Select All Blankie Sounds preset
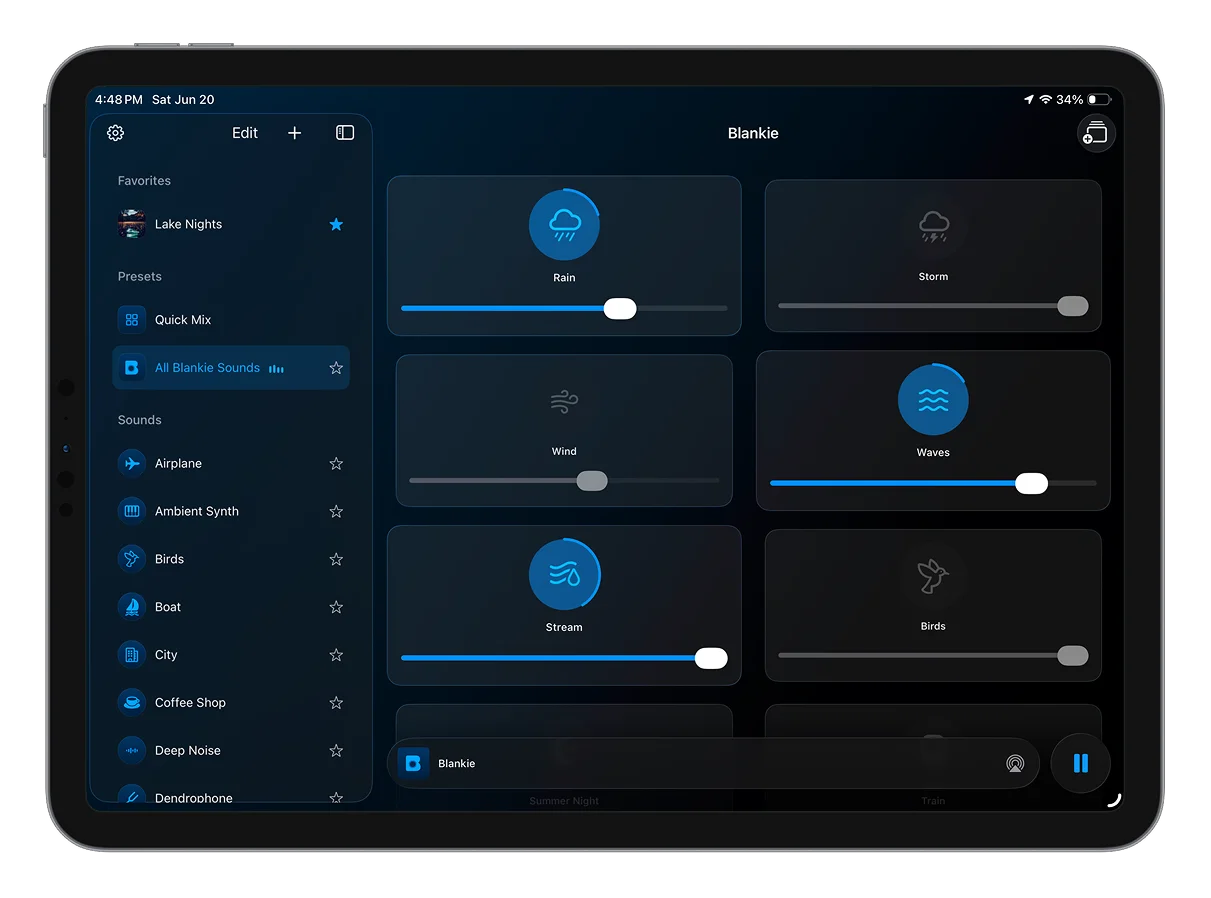Viewport: 1211px width, 898px height. [231, 368]
